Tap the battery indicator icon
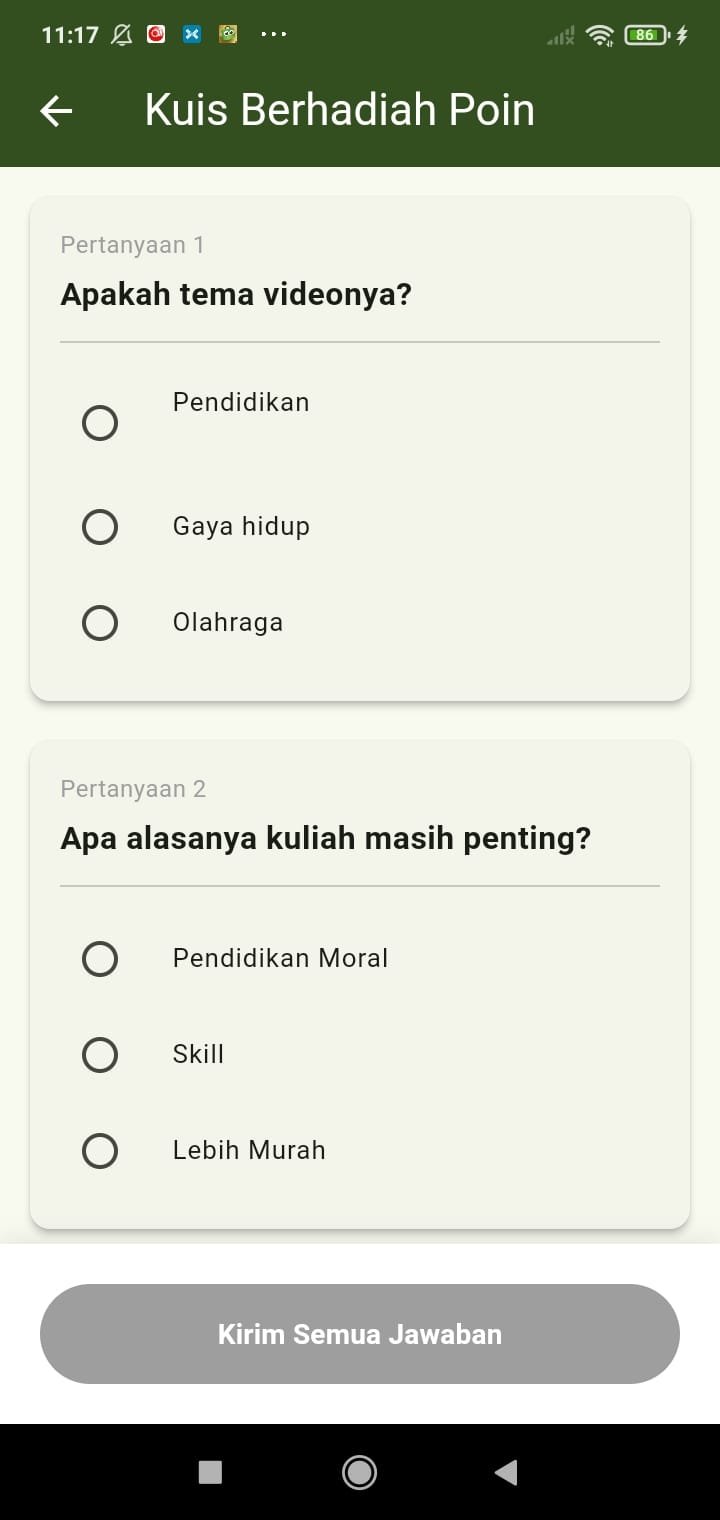The image size is (720, 1520). coord(646,36)
